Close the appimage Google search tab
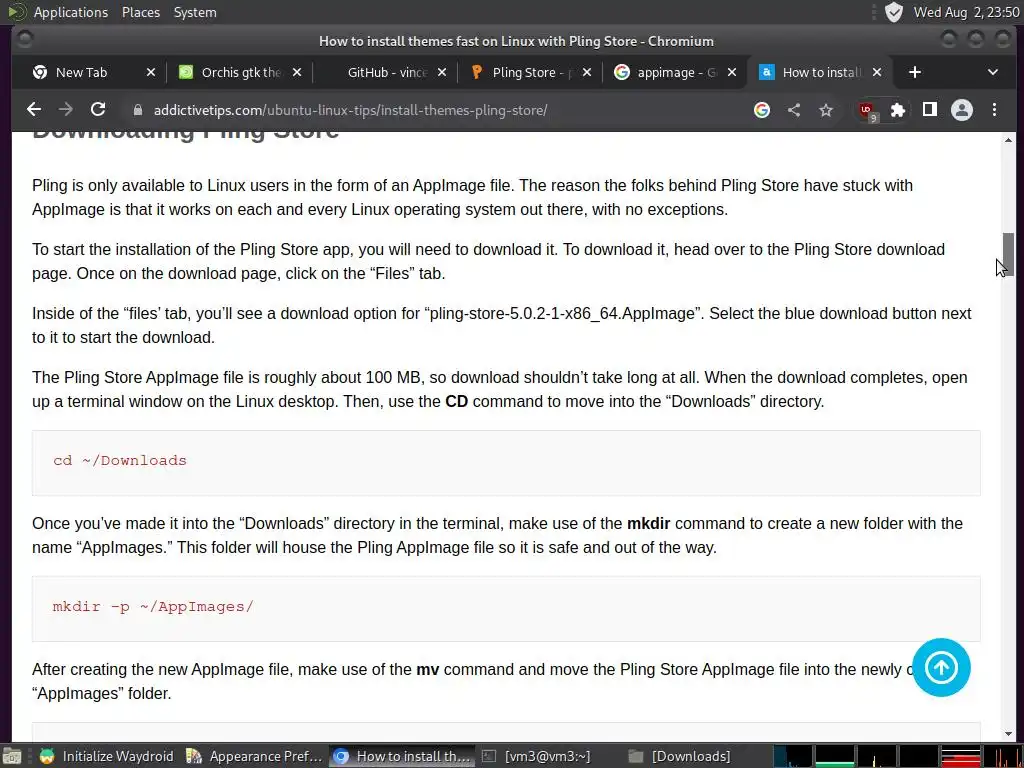The image size is (1024, 768). (732, 72)
